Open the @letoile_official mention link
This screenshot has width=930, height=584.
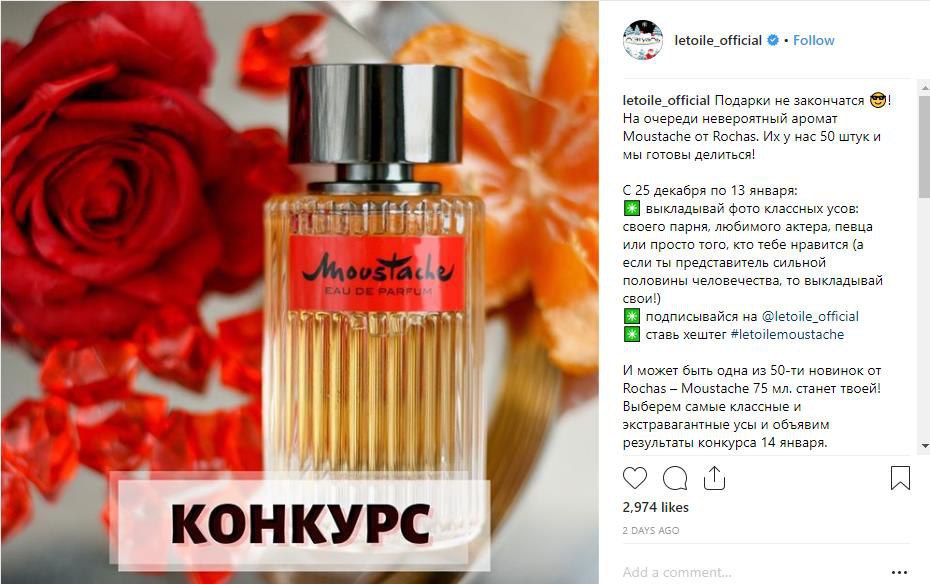pos(810,316)
